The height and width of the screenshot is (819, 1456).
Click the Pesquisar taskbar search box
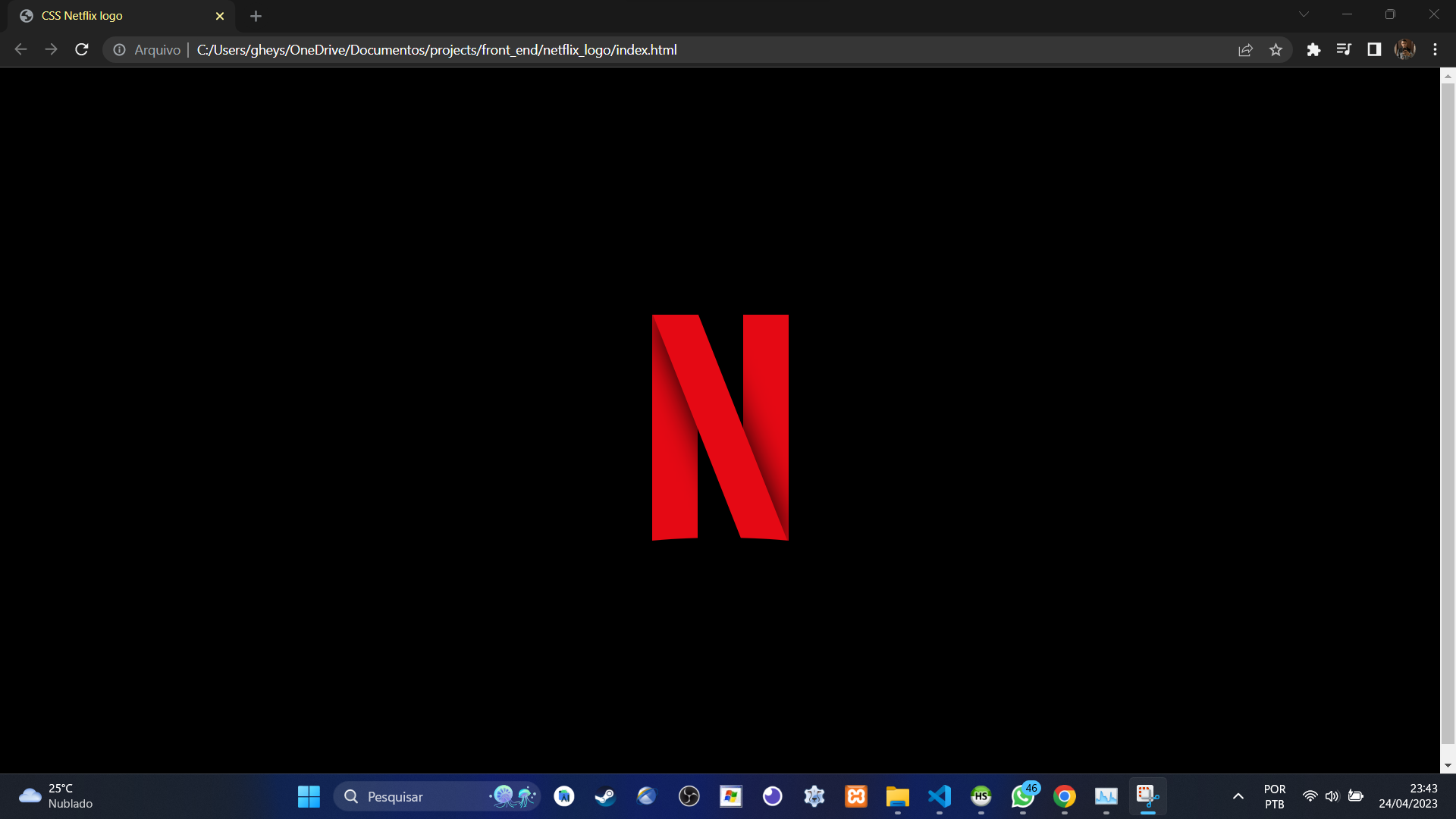coord(417,796)
